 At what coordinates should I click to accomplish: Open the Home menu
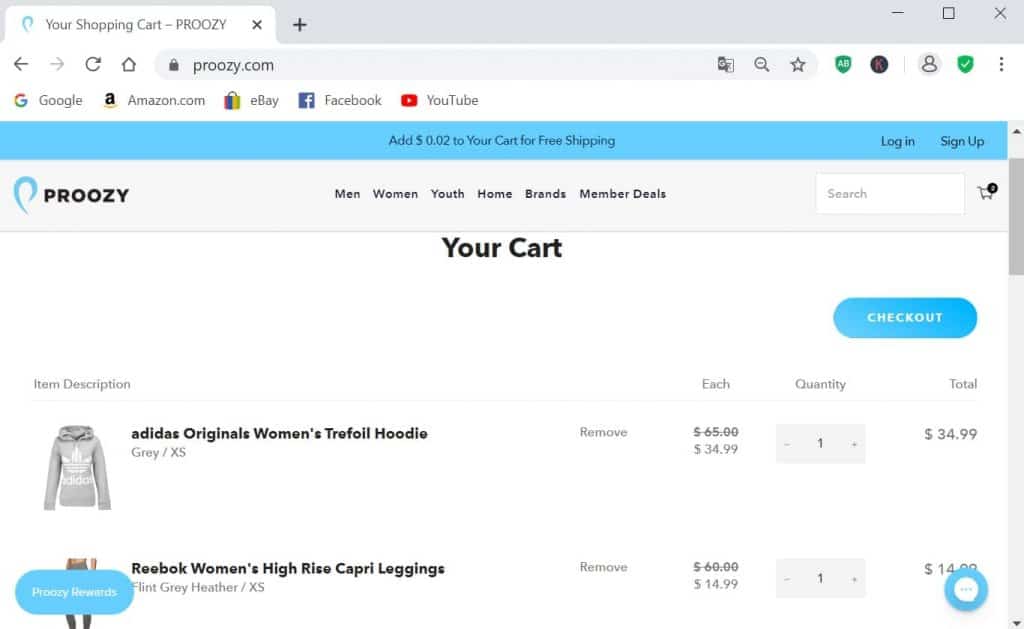click(494, 194)
